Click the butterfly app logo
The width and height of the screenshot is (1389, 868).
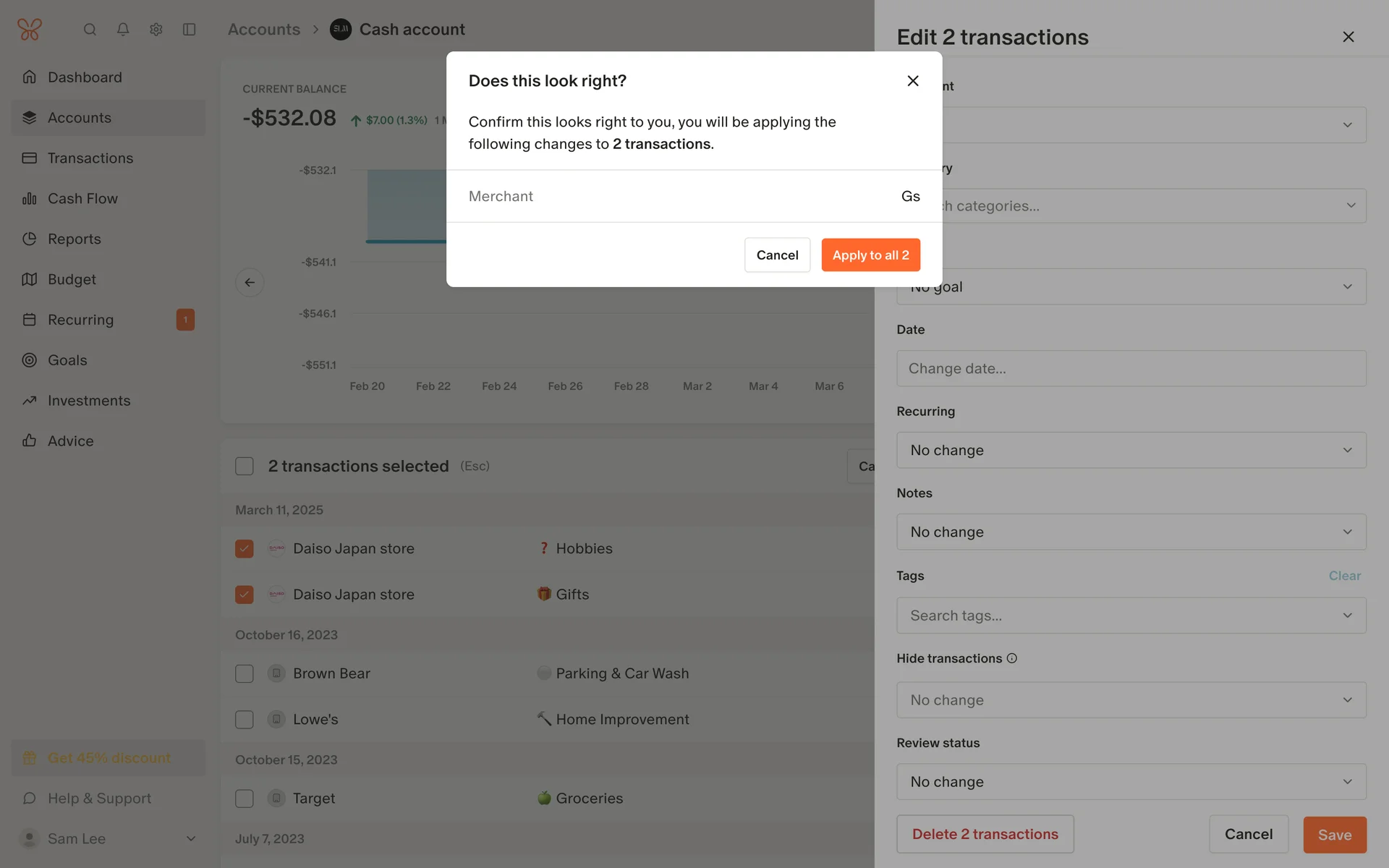point(30,30)
